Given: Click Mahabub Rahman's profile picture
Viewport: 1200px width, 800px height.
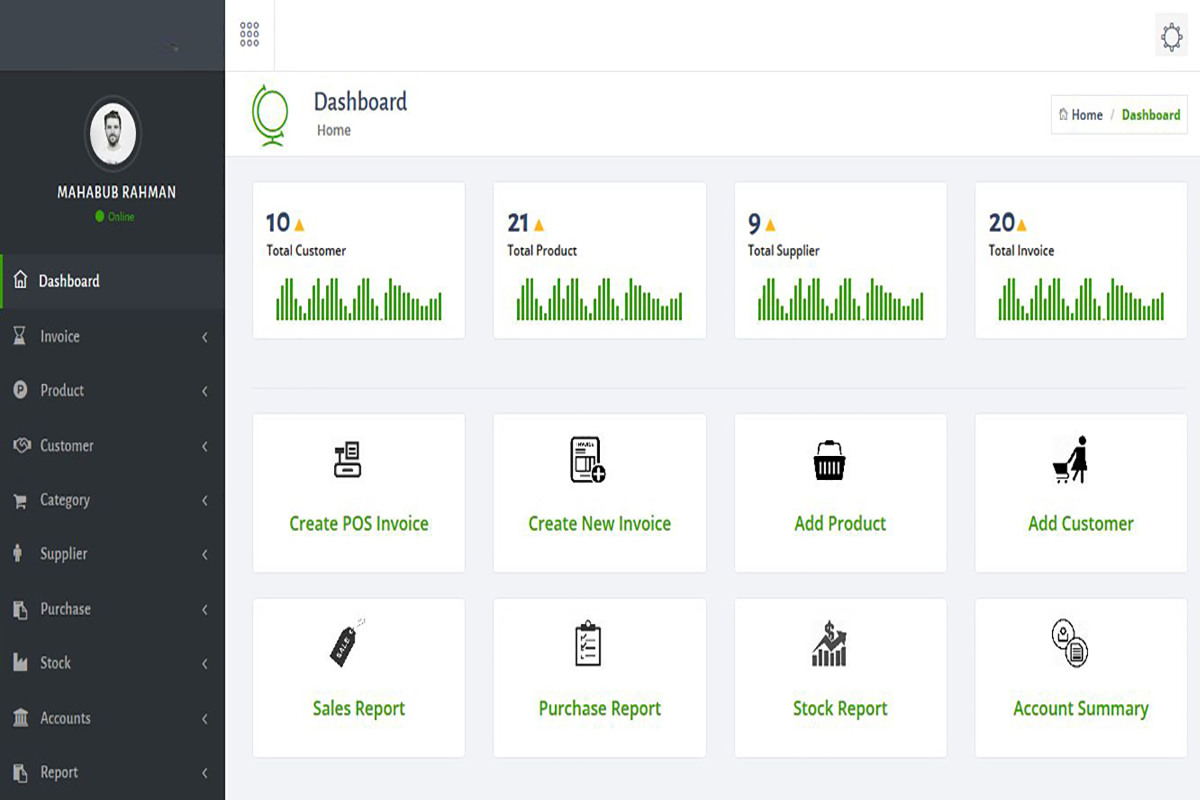Looking at the screenshot, I should pos(112,133).
